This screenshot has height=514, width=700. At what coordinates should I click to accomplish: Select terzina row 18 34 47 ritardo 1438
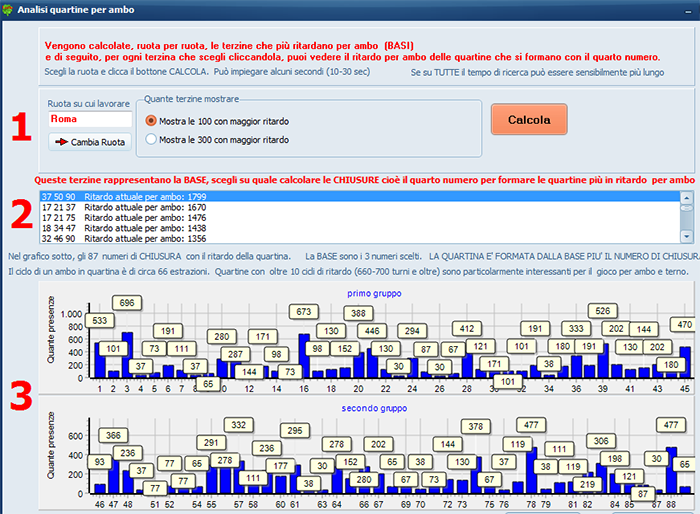click(x=360, y=228)
